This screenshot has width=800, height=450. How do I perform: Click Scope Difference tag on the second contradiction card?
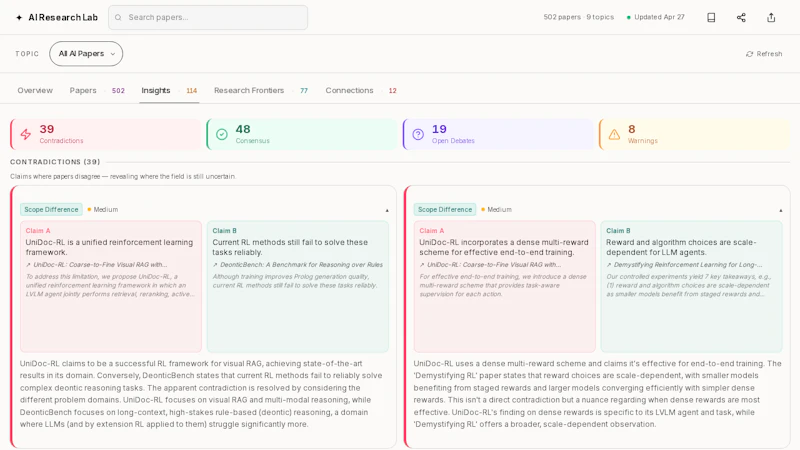coord(445,209)
